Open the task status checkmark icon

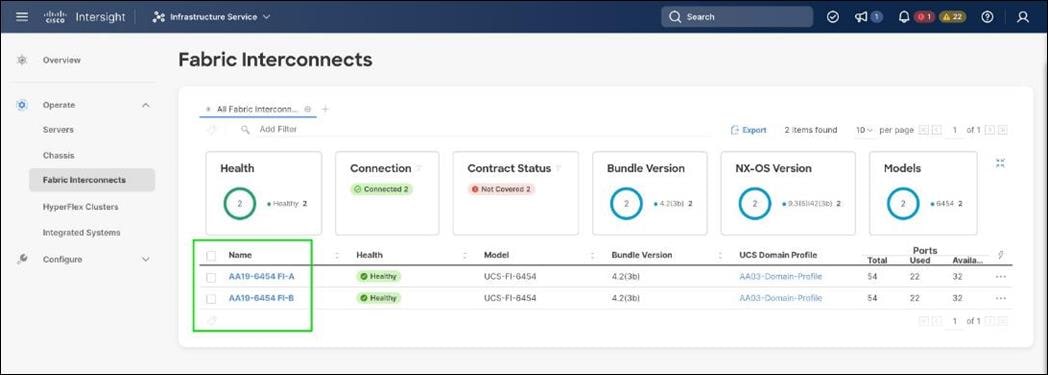point(833,17)
